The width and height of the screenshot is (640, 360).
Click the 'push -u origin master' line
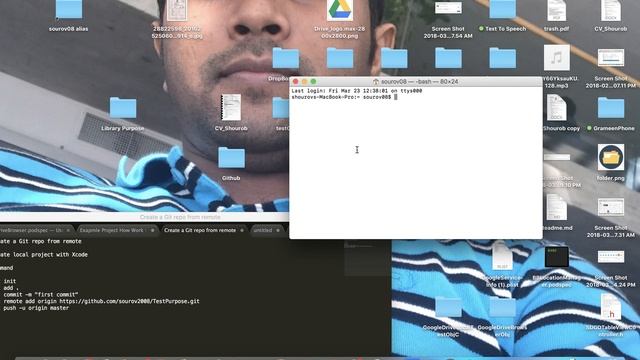coord(35,308)
